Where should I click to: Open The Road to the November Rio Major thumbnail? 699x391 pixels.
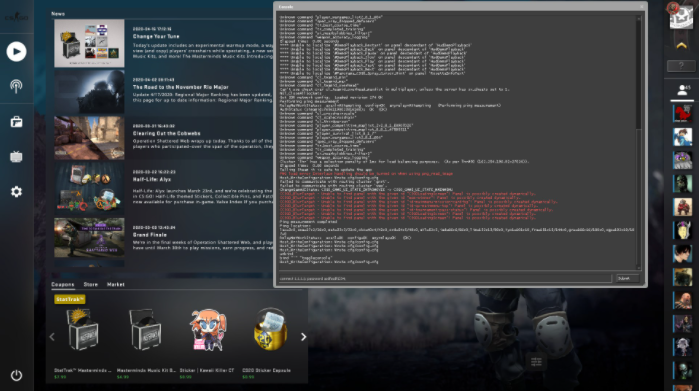89,92
